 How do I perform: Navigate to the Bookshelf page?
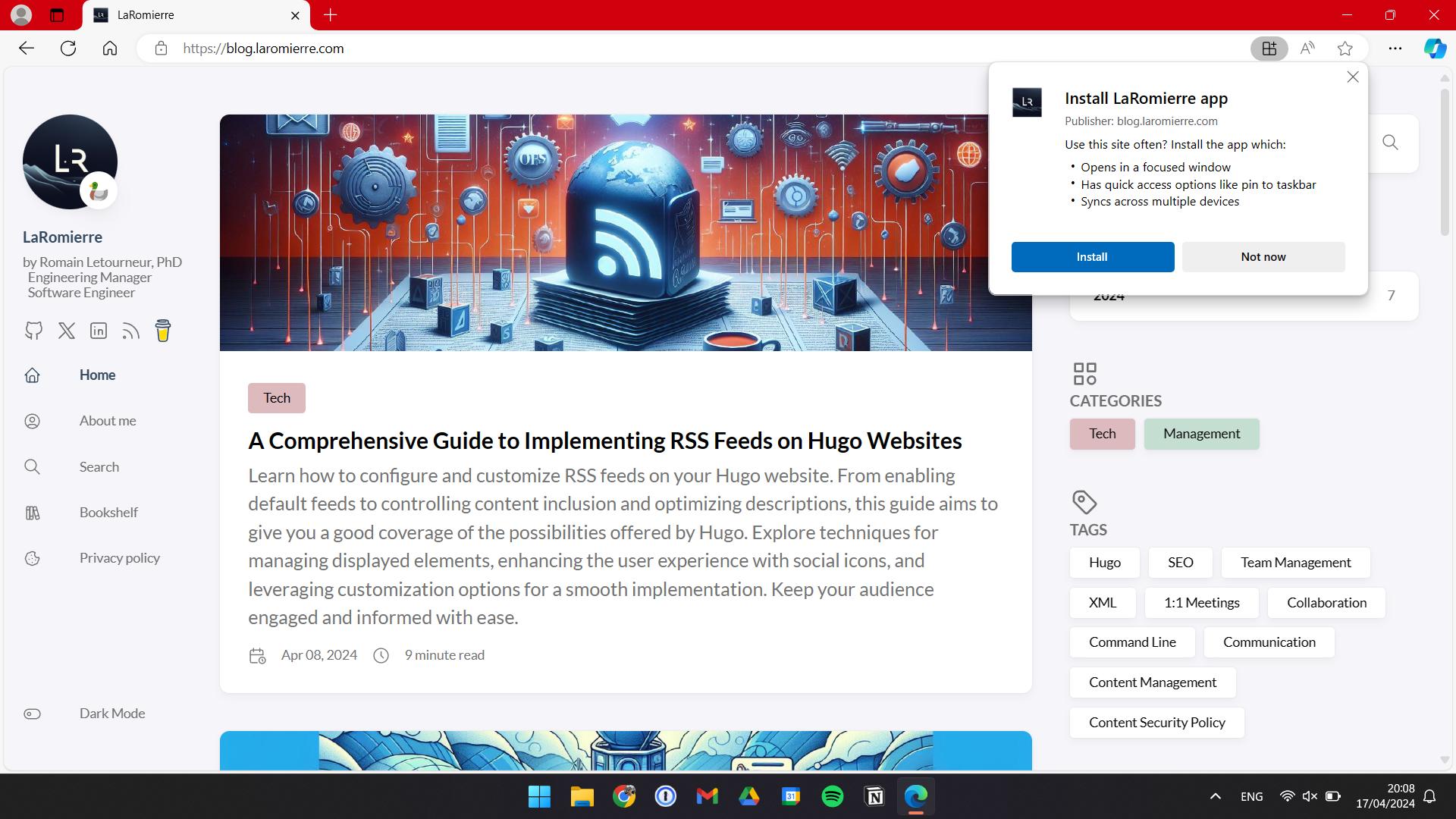point(108,512)
